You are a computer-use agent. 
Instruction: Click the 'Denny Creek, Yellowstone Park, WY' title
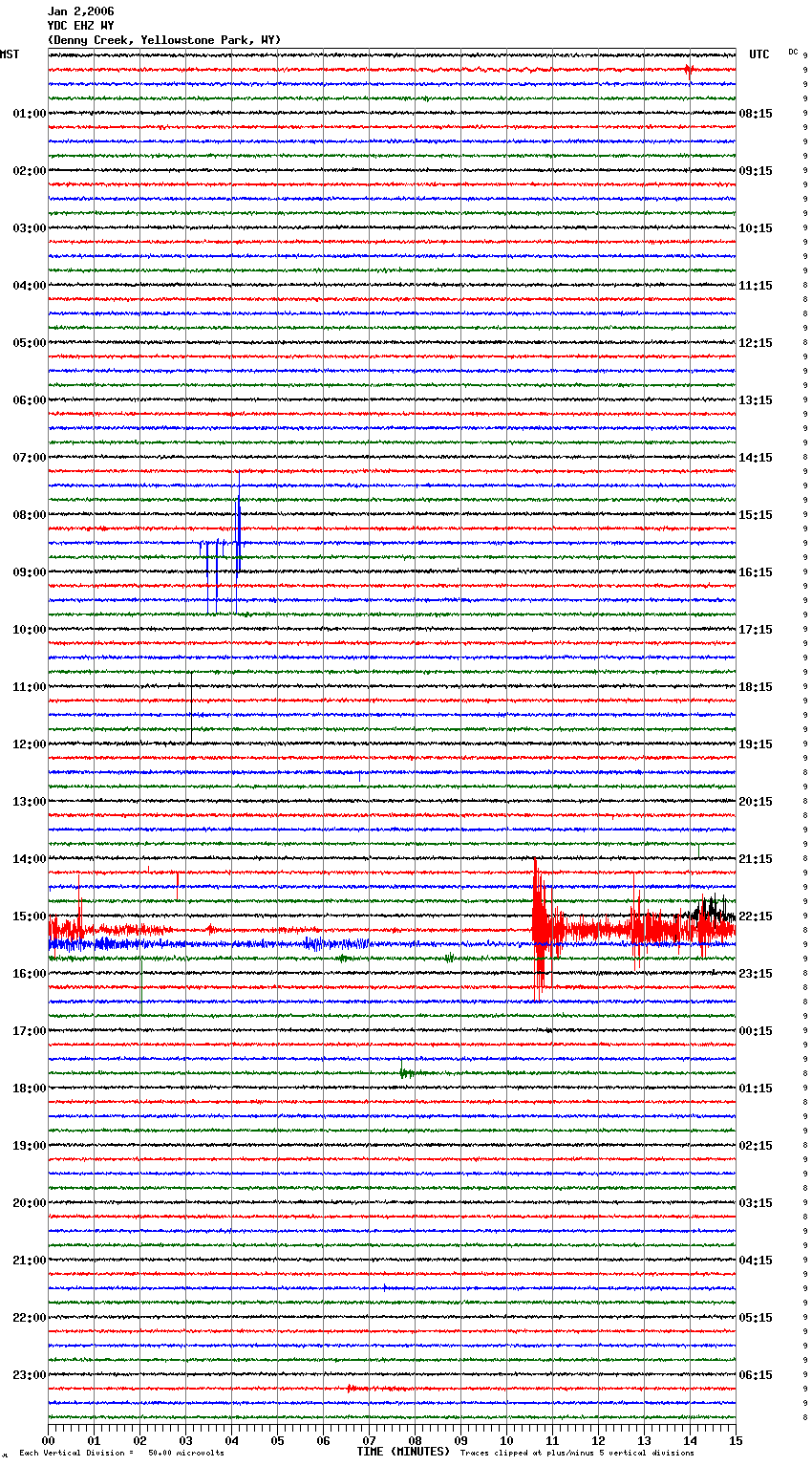pyautogui.click(x=164, y=40)
